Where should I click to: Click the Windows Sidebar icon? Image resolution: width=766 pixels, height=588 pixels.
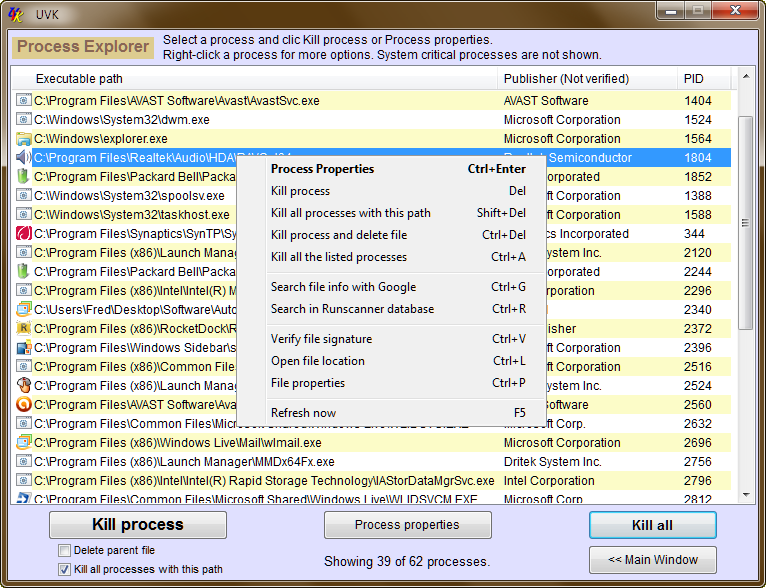[23, 348]
